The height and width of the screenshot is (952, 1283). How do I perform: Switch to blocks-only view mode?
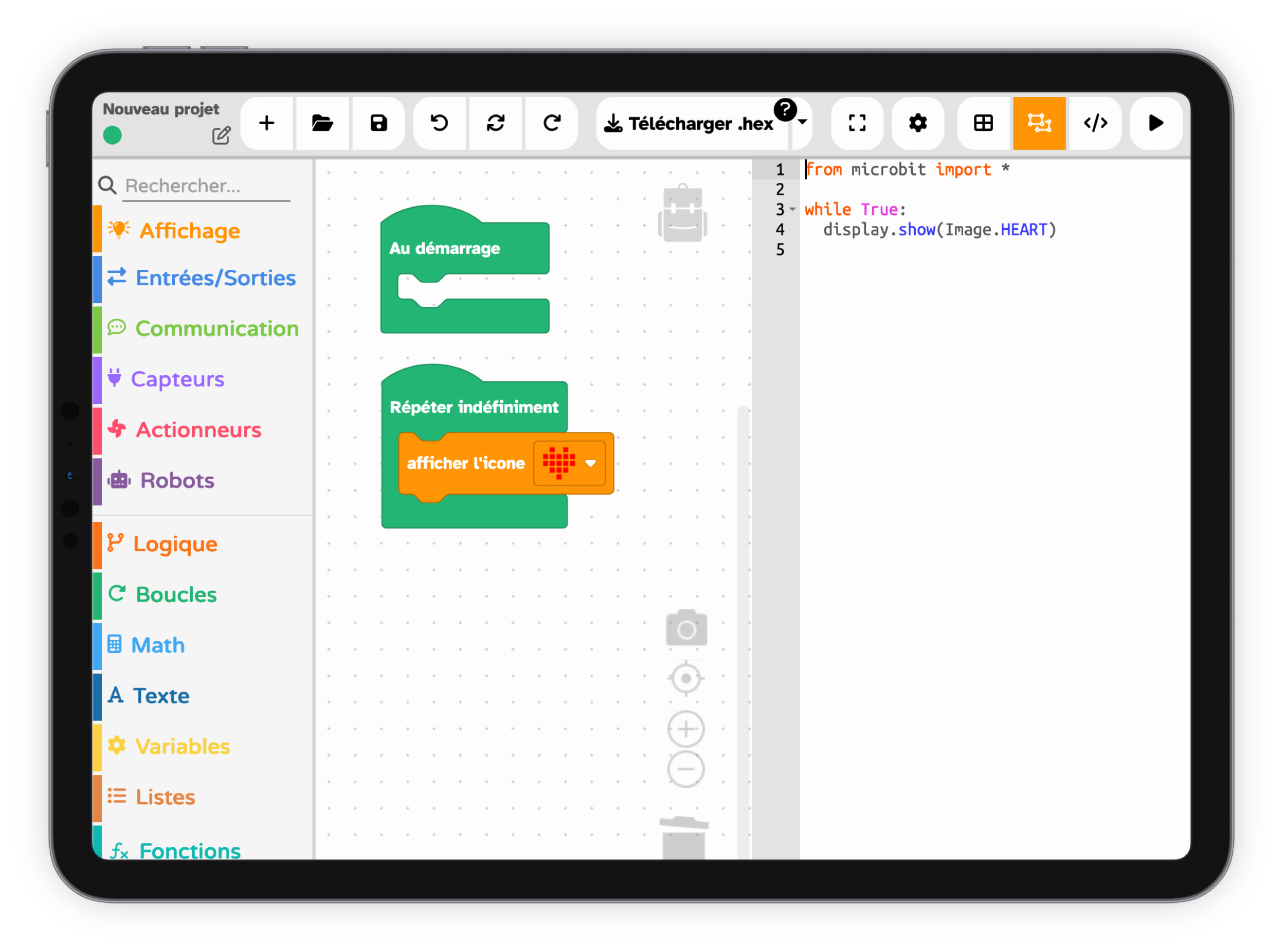pyautogui.click(x=983, y=123)
